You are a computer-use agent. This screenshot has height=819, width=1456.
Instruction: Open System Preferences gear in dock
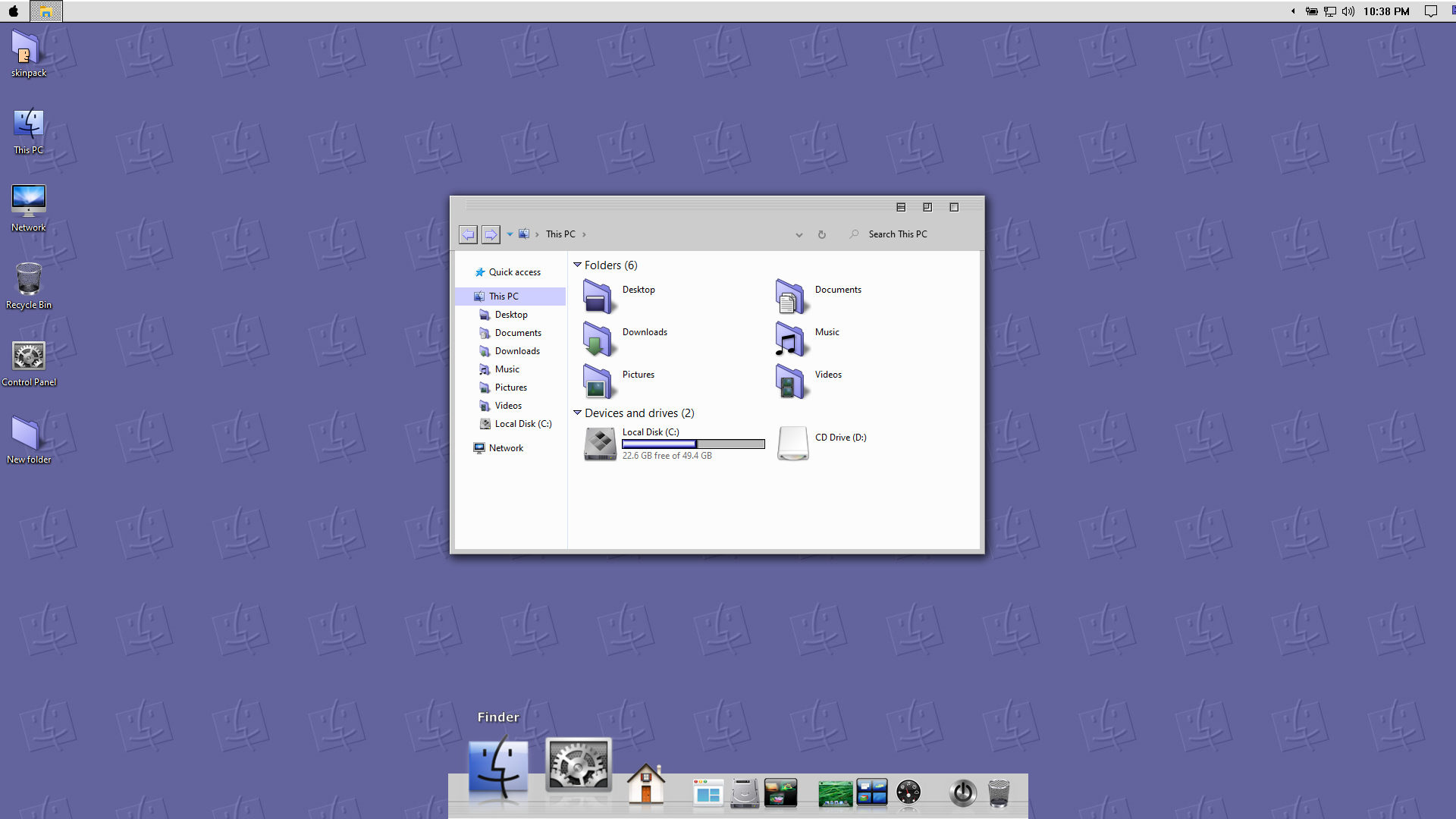point(578,764)
